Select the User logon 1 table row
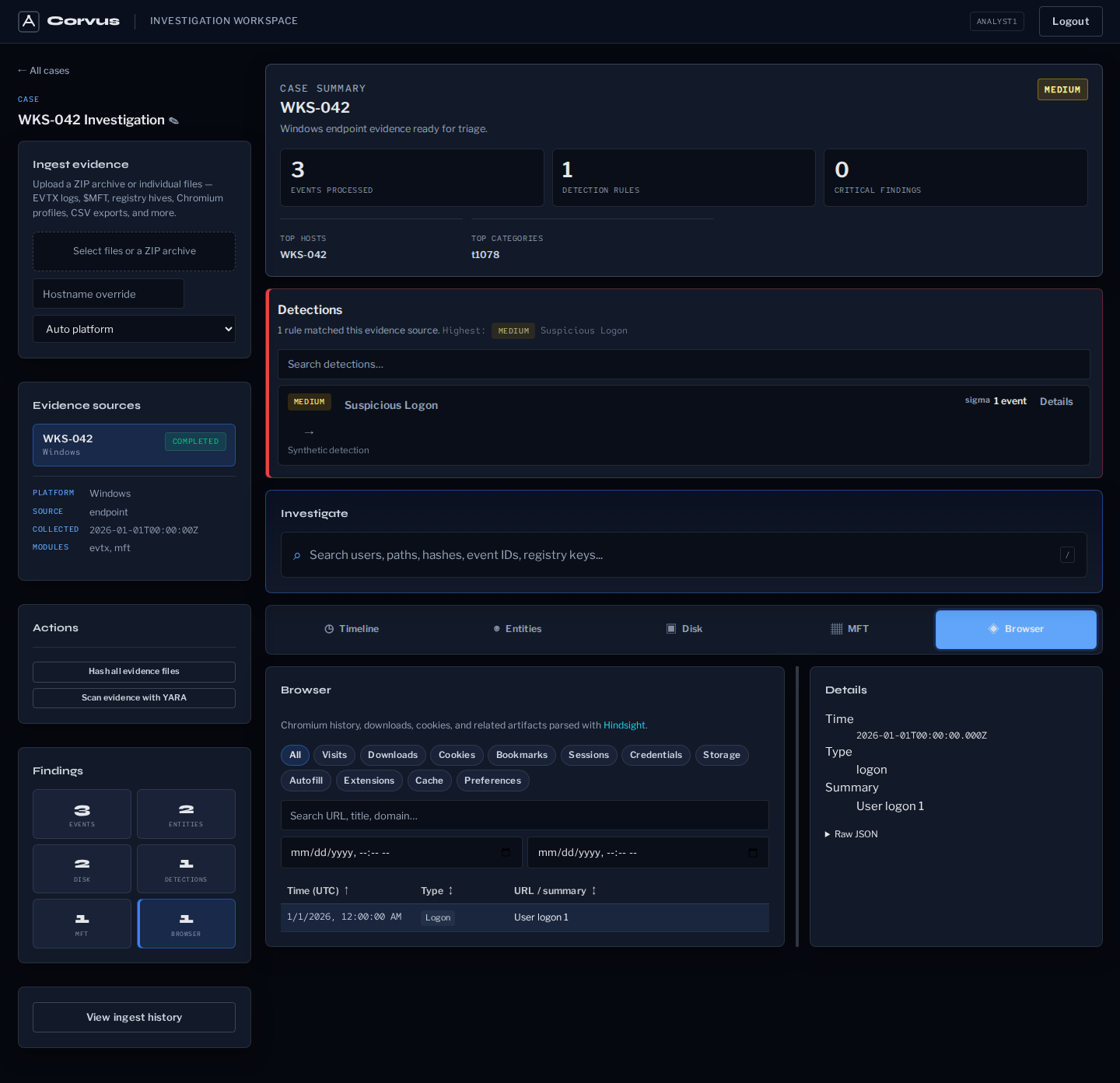 click(x=524, y=917)
